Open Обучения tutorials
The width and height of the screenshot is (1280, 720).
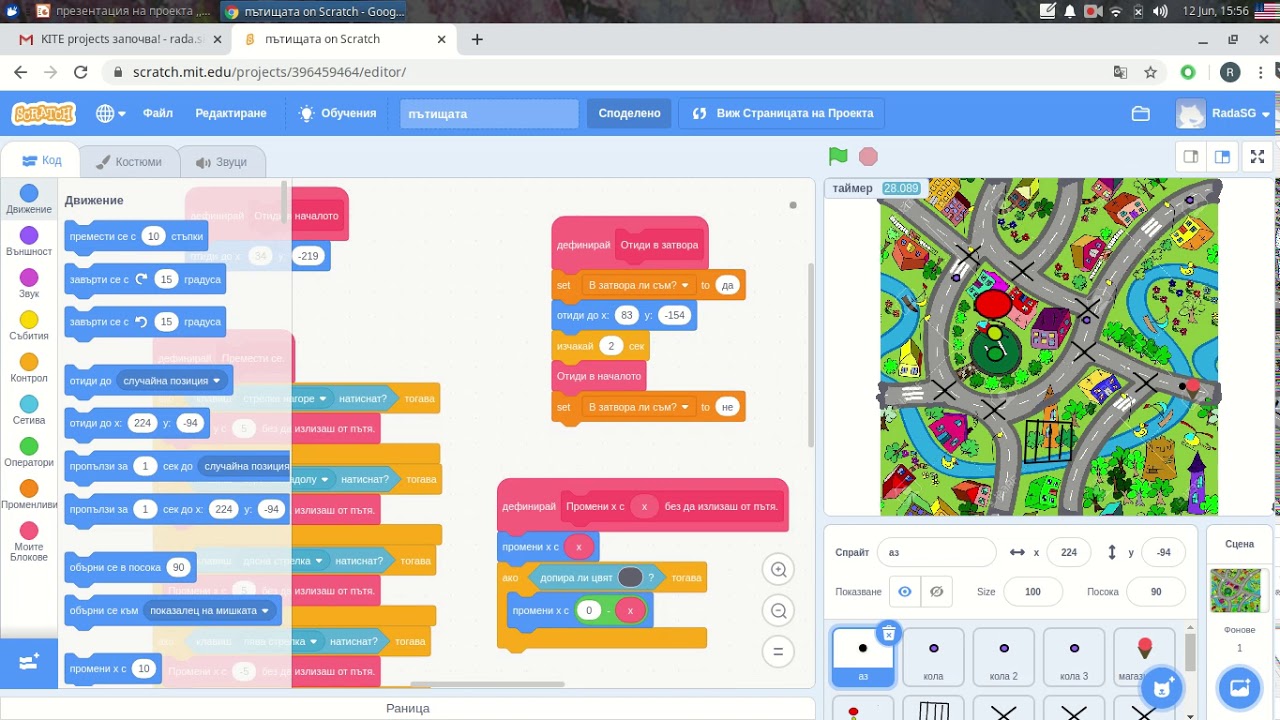pos(338,113)
